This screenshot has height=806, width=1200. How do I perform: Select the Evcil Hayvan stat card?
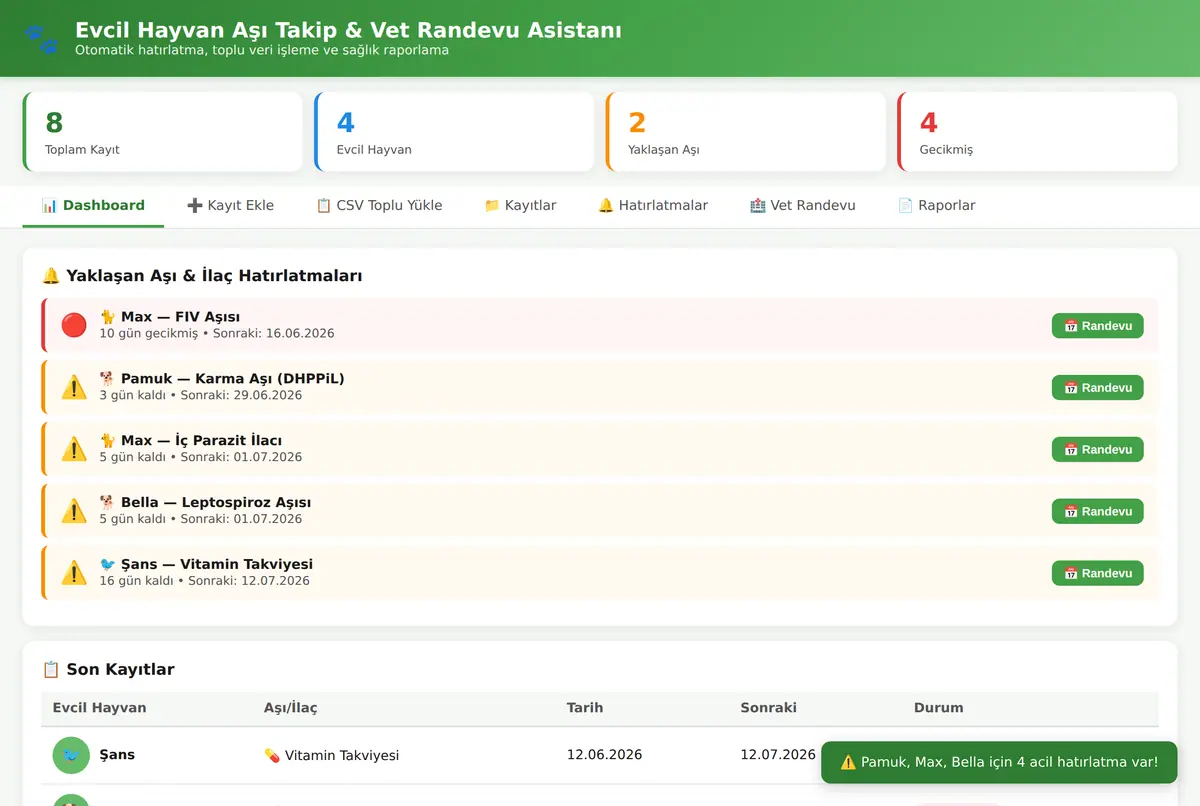[x=454, y=132]
